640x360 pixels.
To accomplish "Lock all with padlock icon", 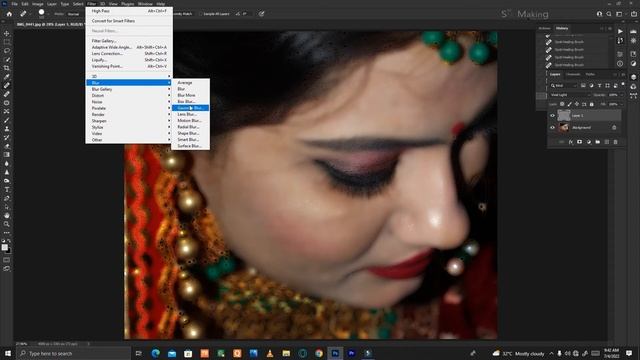I will point(591,104).
